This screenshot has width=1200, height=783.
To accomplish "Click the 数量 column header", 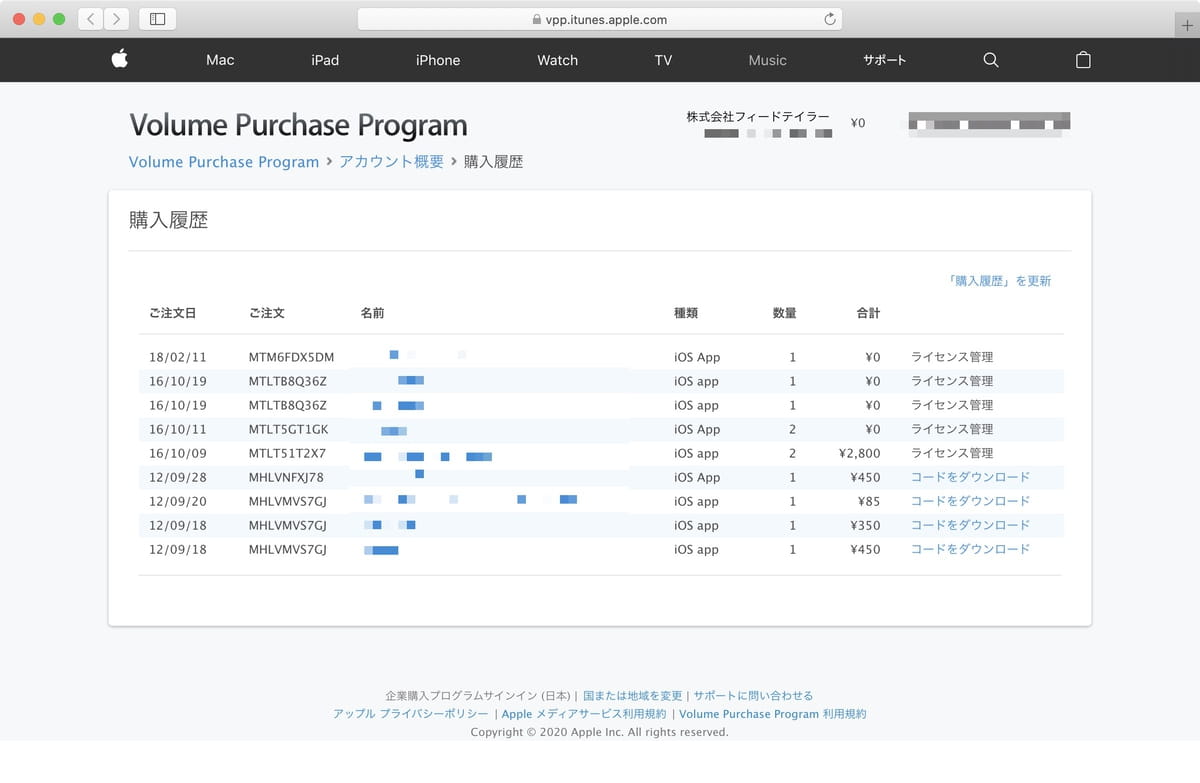I will click(x=785, y=313).
